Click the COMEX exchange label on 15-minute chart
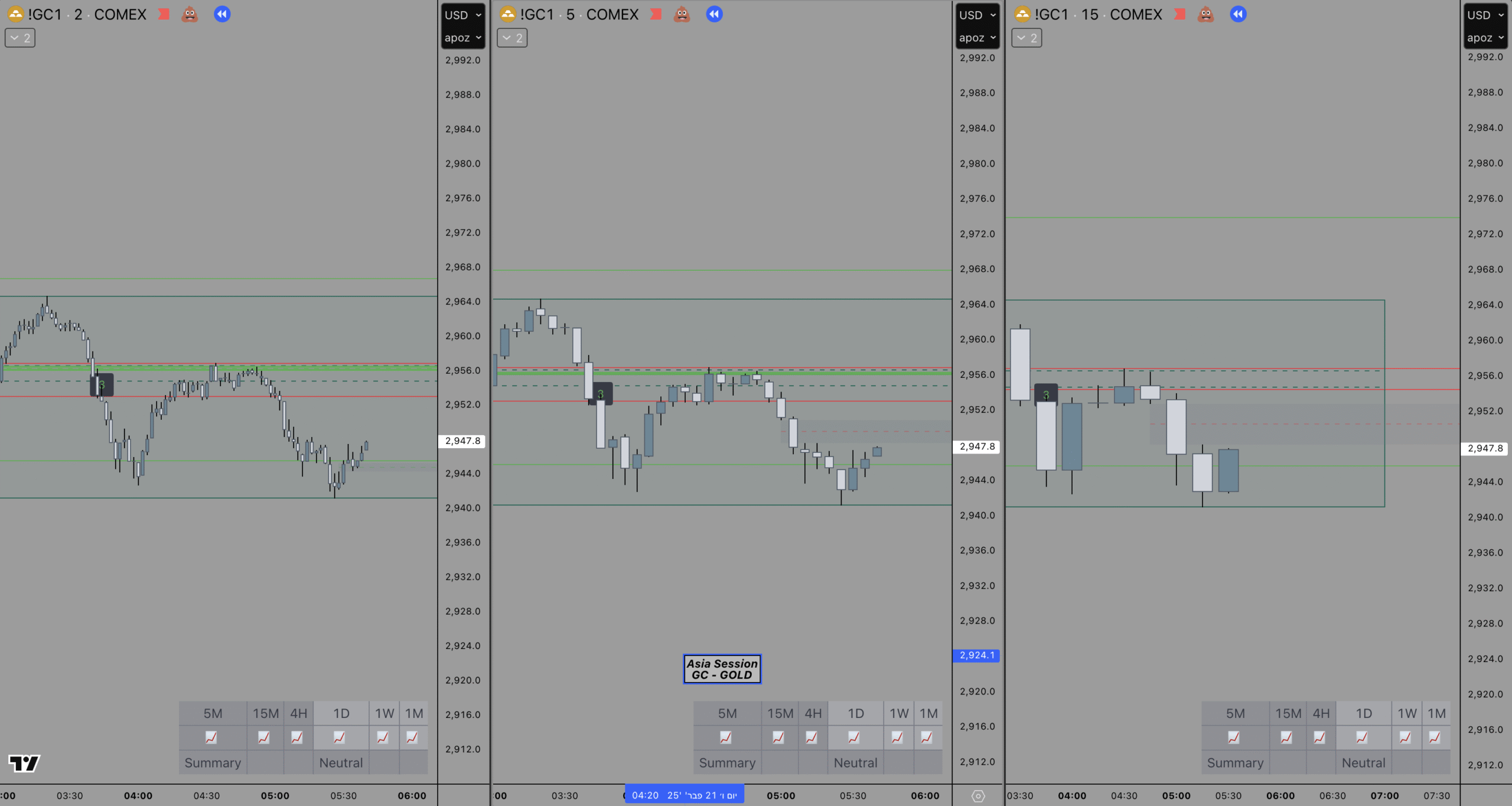1512x806 pixels. [1135, 14]
